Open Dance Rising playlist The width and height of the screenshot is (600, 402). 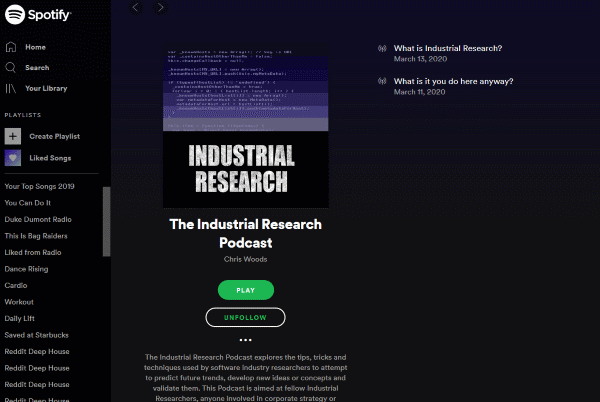point(26,269)
